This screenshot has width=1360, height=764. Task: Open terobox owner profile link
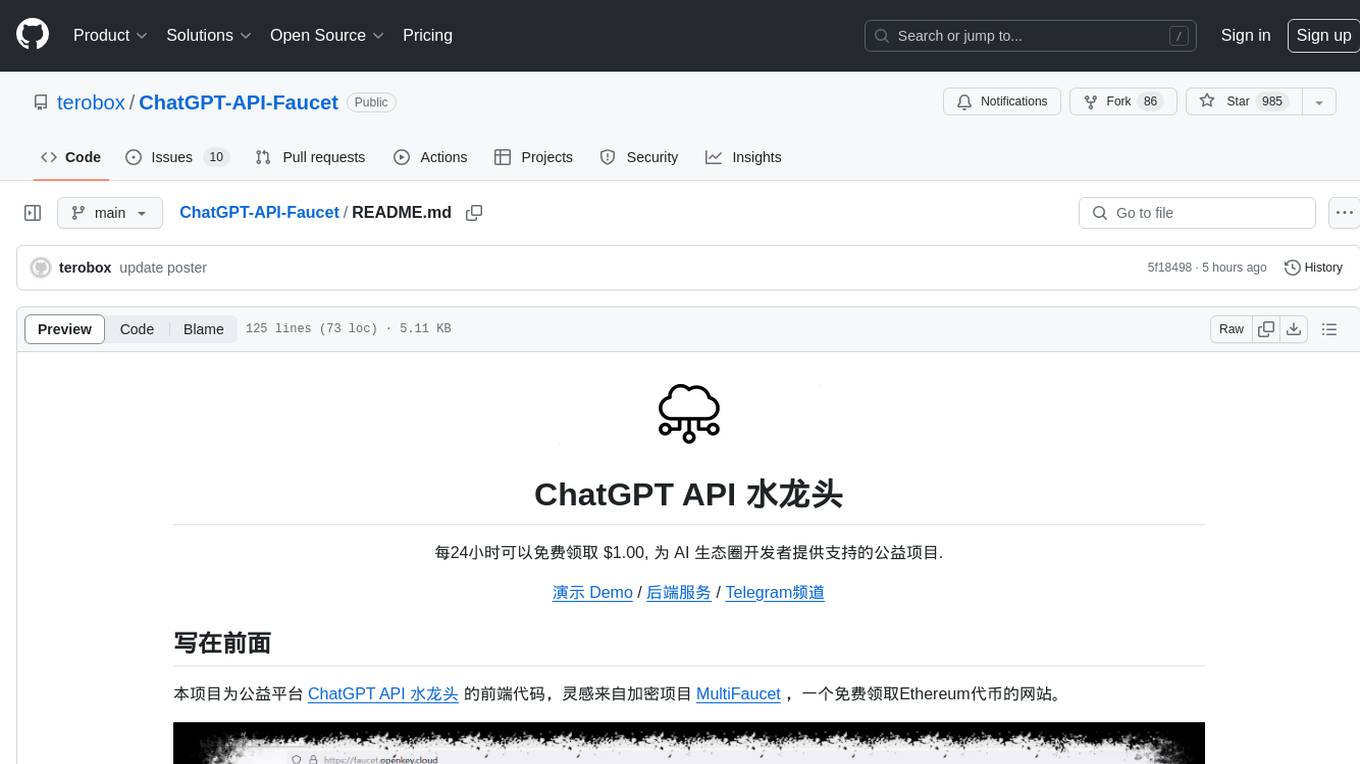click(x=91, y=102)
